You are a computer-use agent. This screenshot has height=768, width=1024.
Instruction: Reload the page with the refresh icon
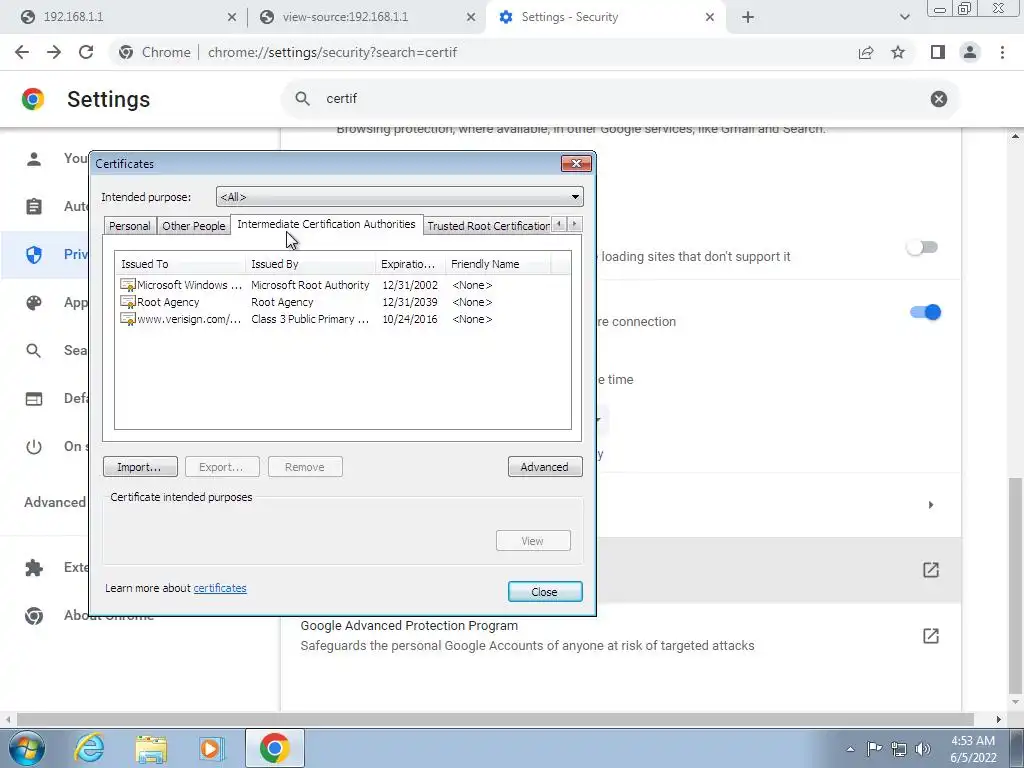point(86,52)
